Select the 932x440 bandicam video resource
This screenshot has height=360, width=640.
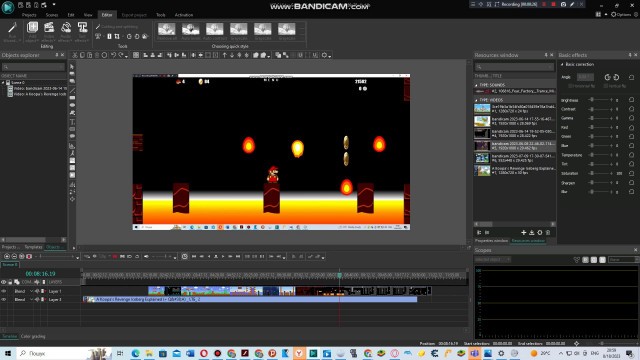(x=515, y=158)
